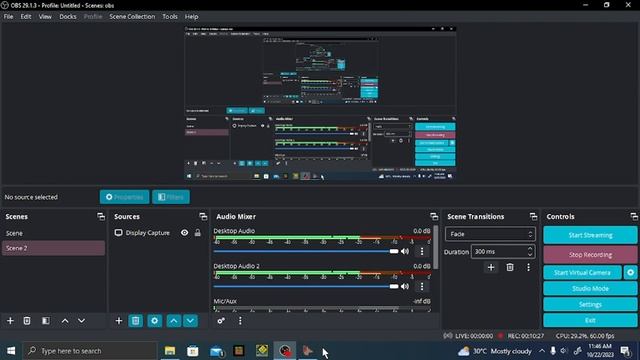
Task: Move scene down arrow in Scenes toolbar
Action: click(82, 321)
